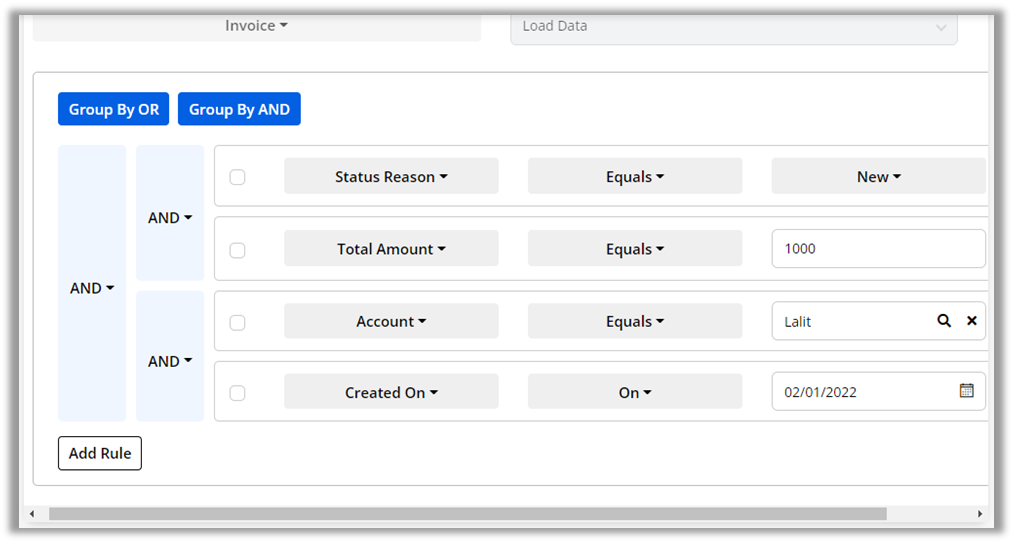Change the outer AND group operator

click(x=92, y=288)
